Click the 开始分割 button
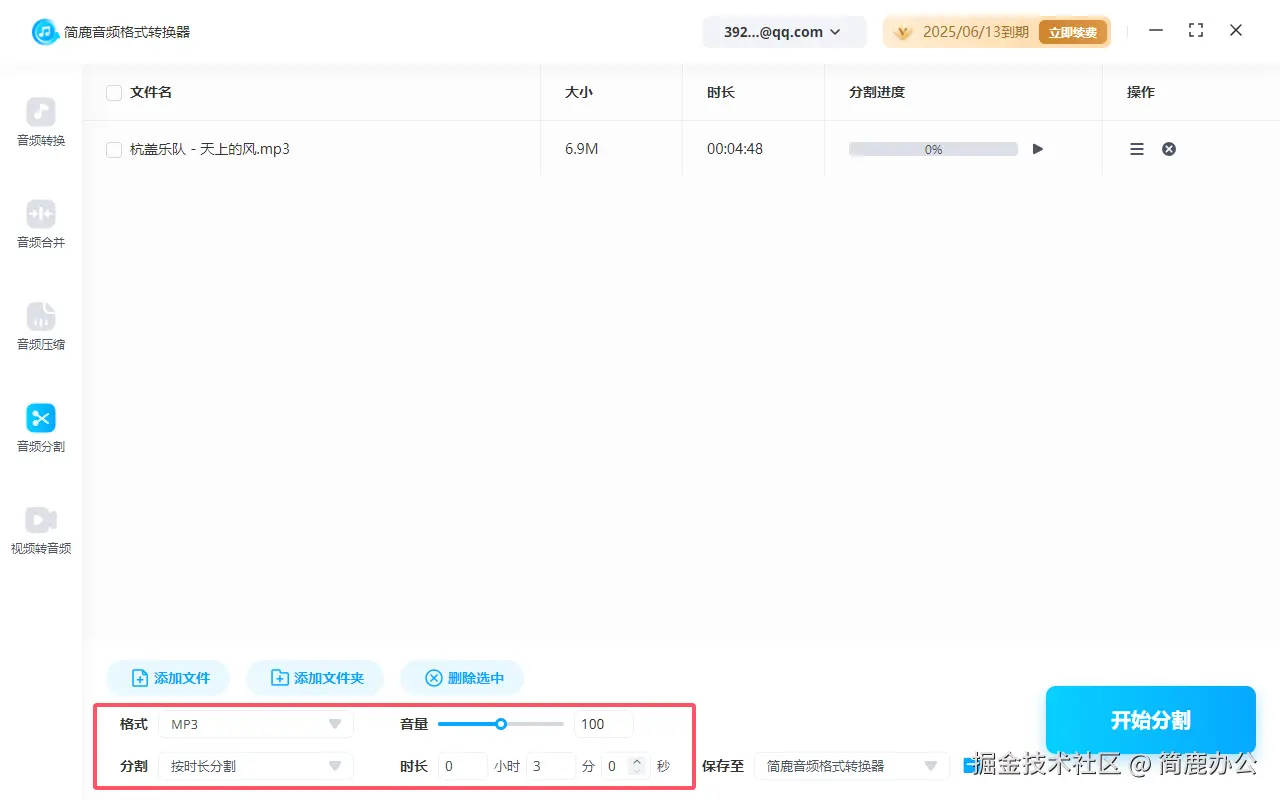Viewport: 1280px width, 800px height. pyautogui.click(x=1151, y=720)
